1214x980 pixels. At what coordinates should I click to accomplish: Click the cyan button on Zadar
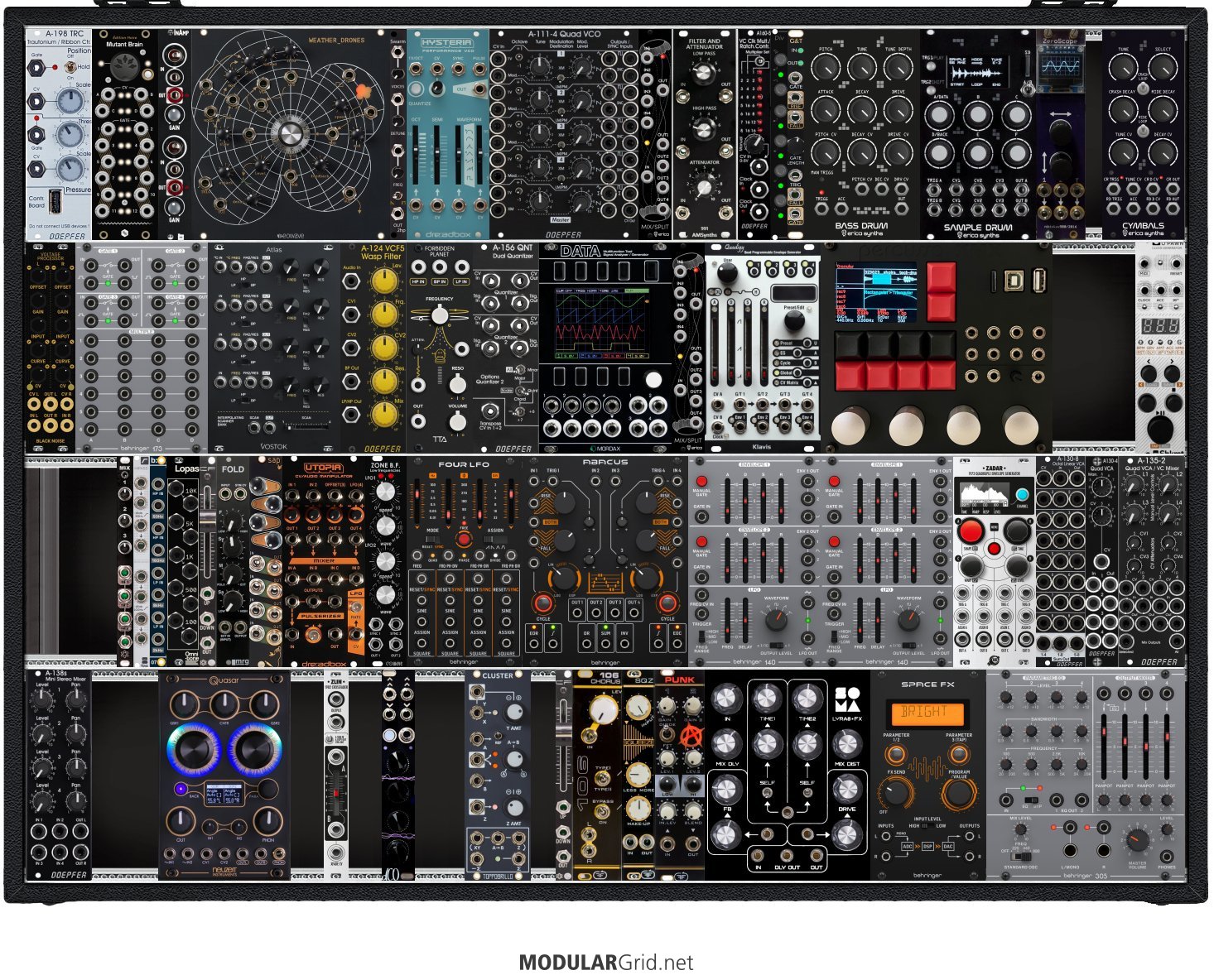tap(1021, 495)
